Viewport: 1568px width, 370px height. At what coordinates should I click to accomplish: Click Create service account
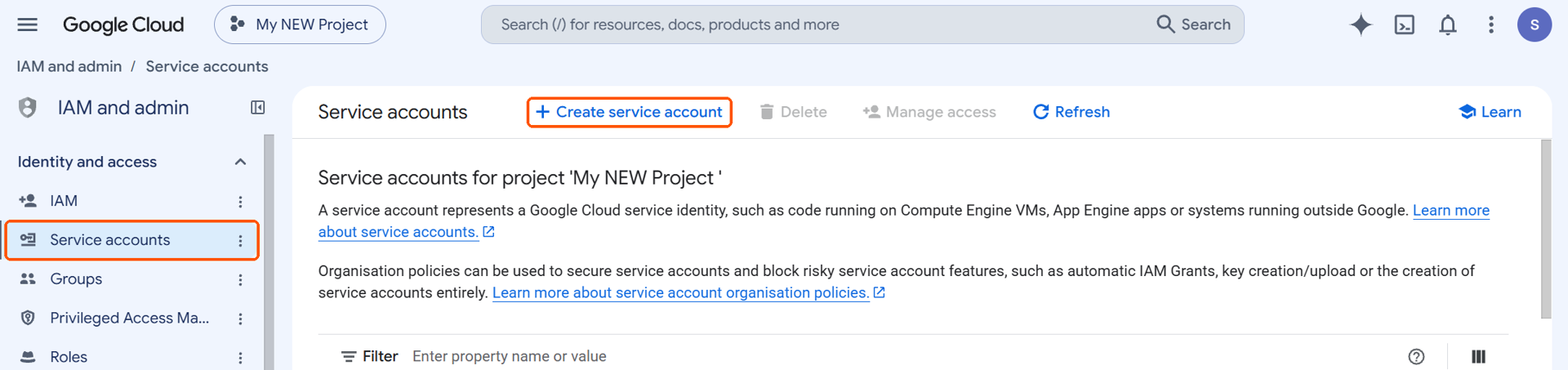coord(629,112)
